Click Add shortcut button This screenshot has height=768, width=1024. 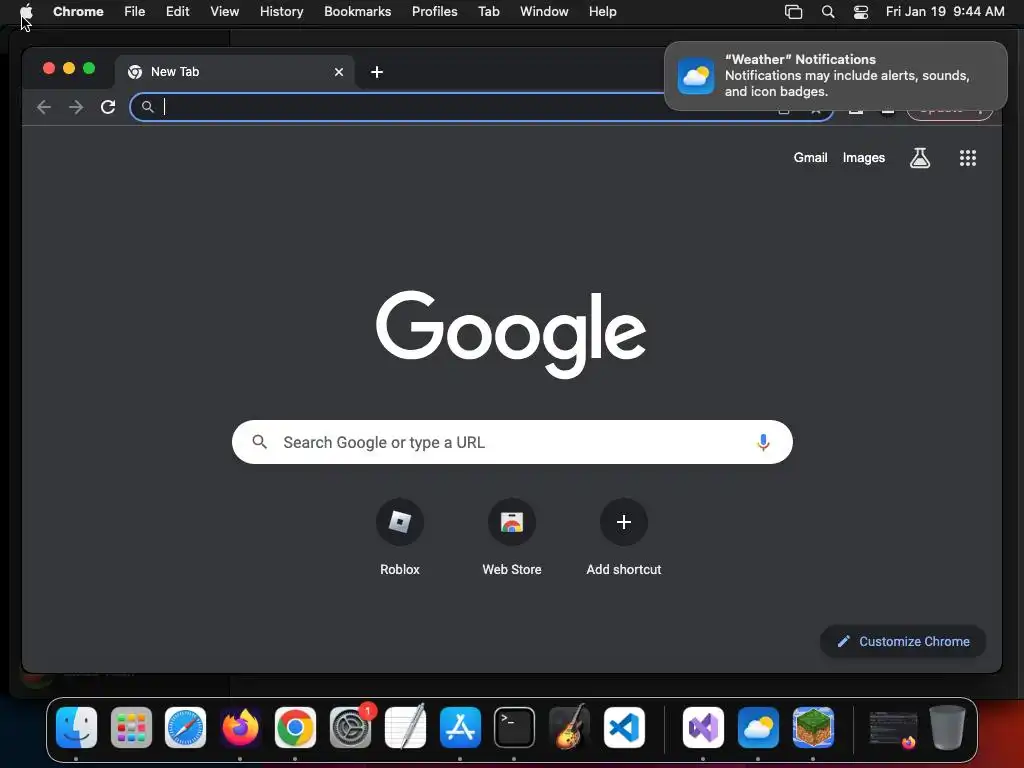click(x=624, y=537)
